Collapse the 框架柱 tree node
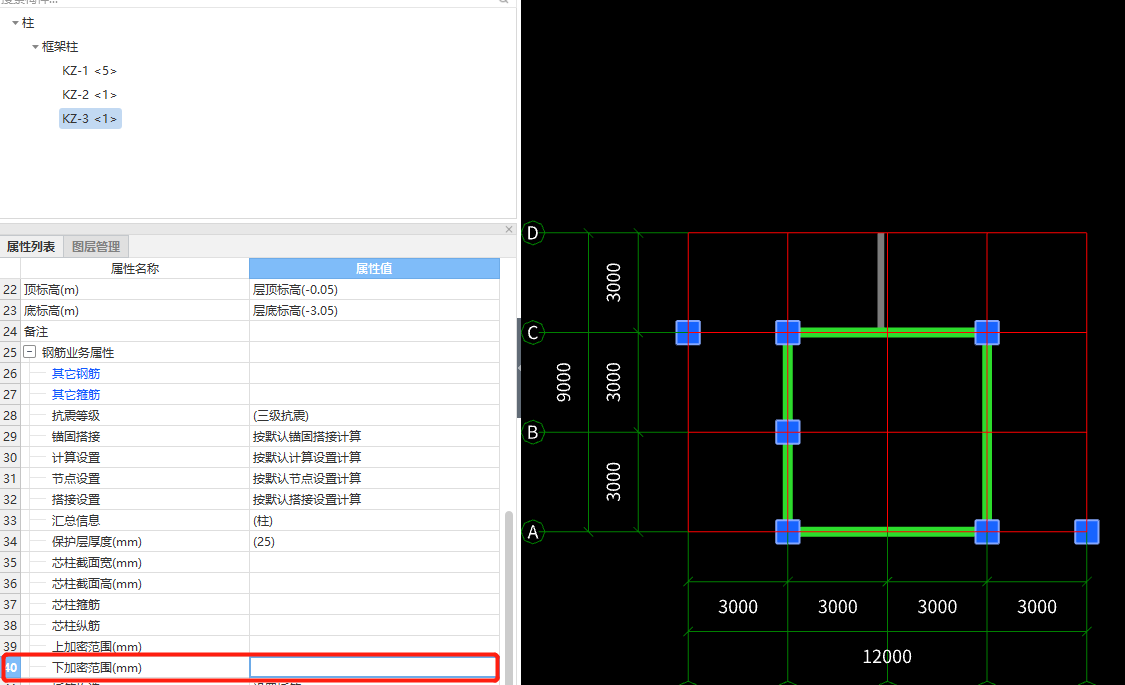Viewport: 1125px width, 685px height. 35,47
